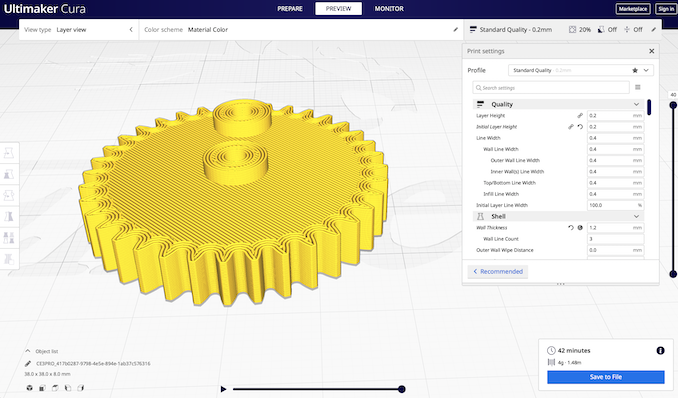Click the bottom handle of layer slider
The width and height of the screenshot is (678, 398).
click(673, 274)
